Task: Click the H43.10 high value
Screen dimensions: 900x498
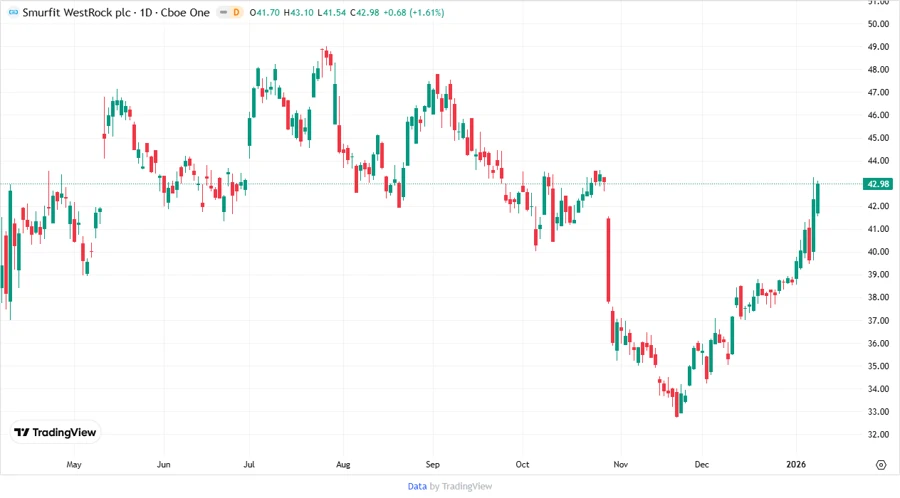Action: 298,13
